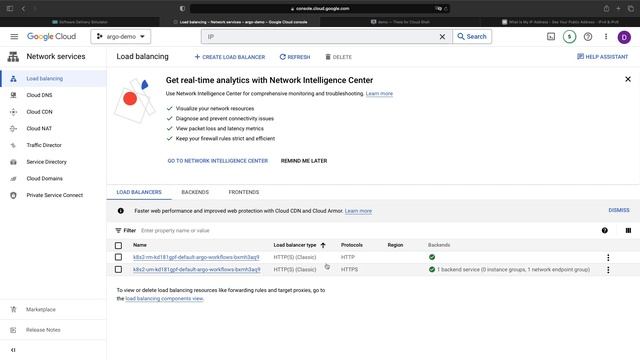640x360 pixels.
Task: Open the free trial billing status icon
Action: coord(569,37)
